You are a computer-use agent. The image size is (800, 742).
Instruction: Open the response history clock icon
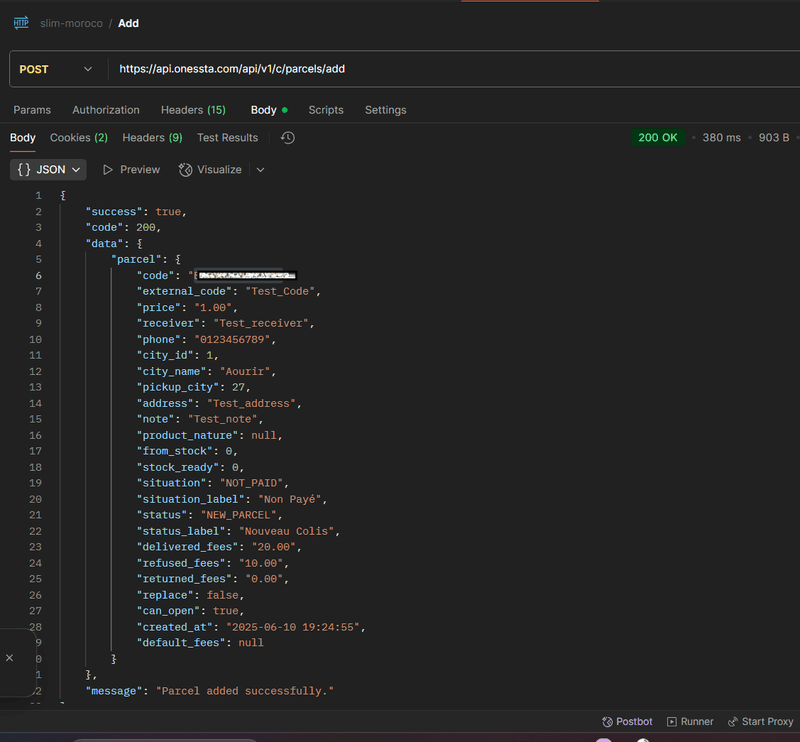coord(288,138)
